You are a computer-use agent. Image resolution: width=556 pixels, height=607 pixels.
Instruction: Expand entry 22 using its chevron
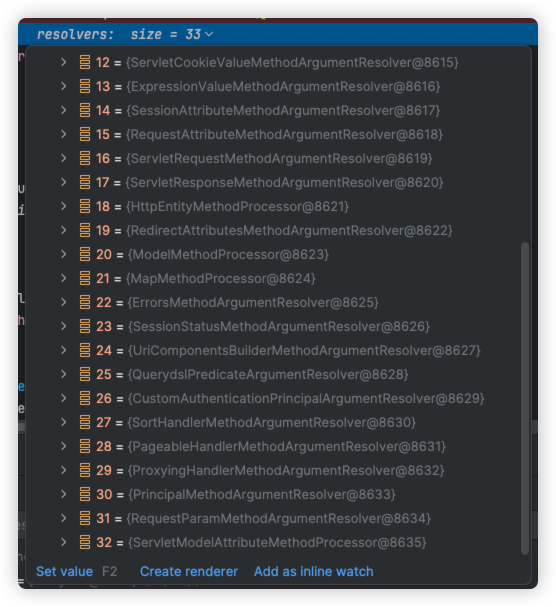(64, 302)
